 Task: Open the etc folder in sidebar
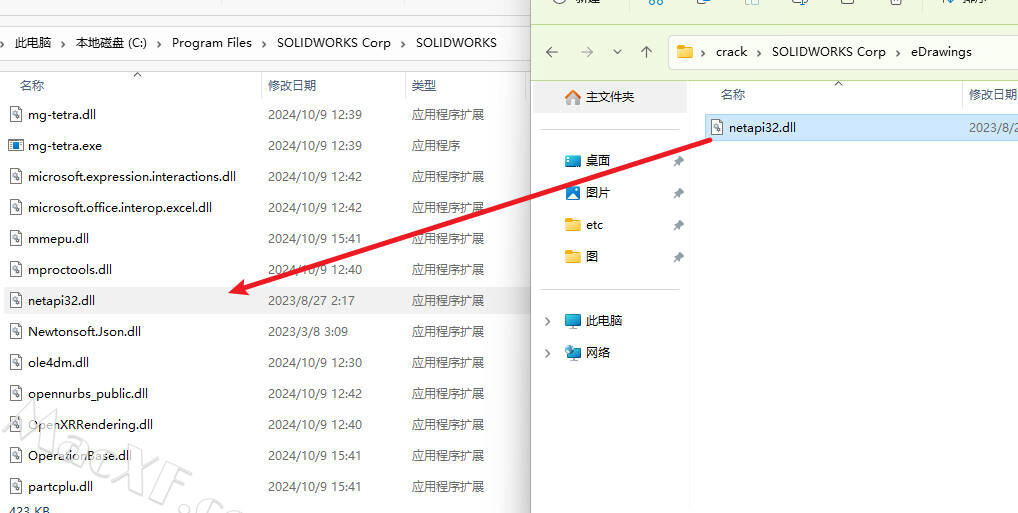(x=594, y=225)
